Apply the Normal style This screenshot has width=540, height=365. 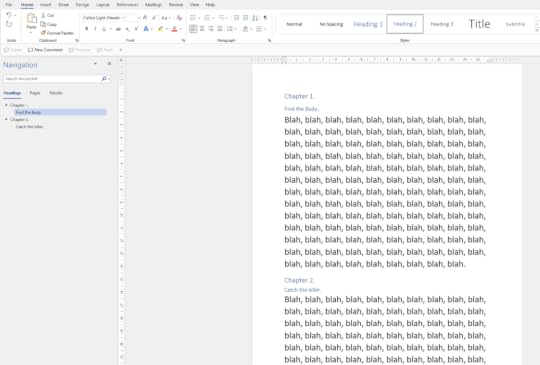(x=294, y=24)
